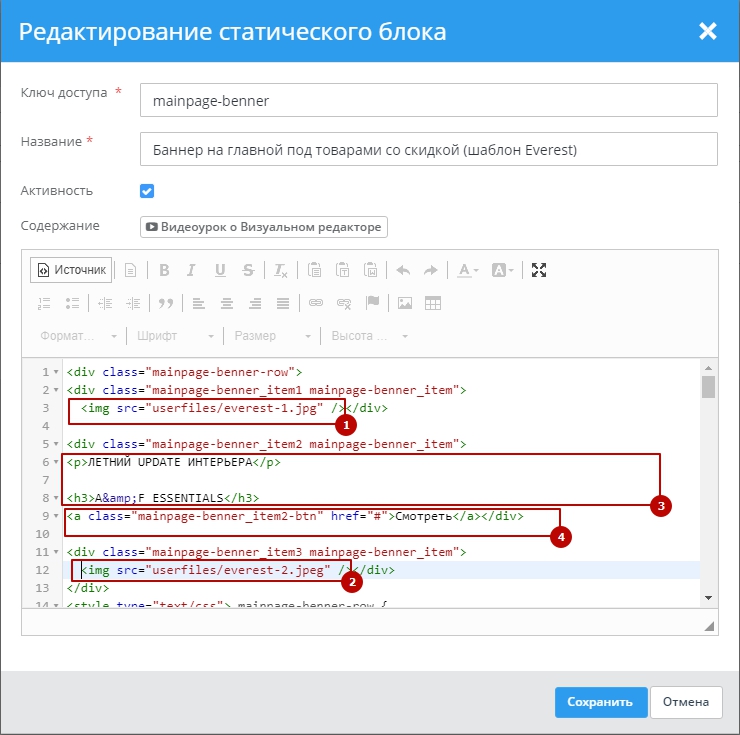The width and height of the screenshot is (740, 735).
Task: Click the insert image icon
Action: [x=405, y=302]
